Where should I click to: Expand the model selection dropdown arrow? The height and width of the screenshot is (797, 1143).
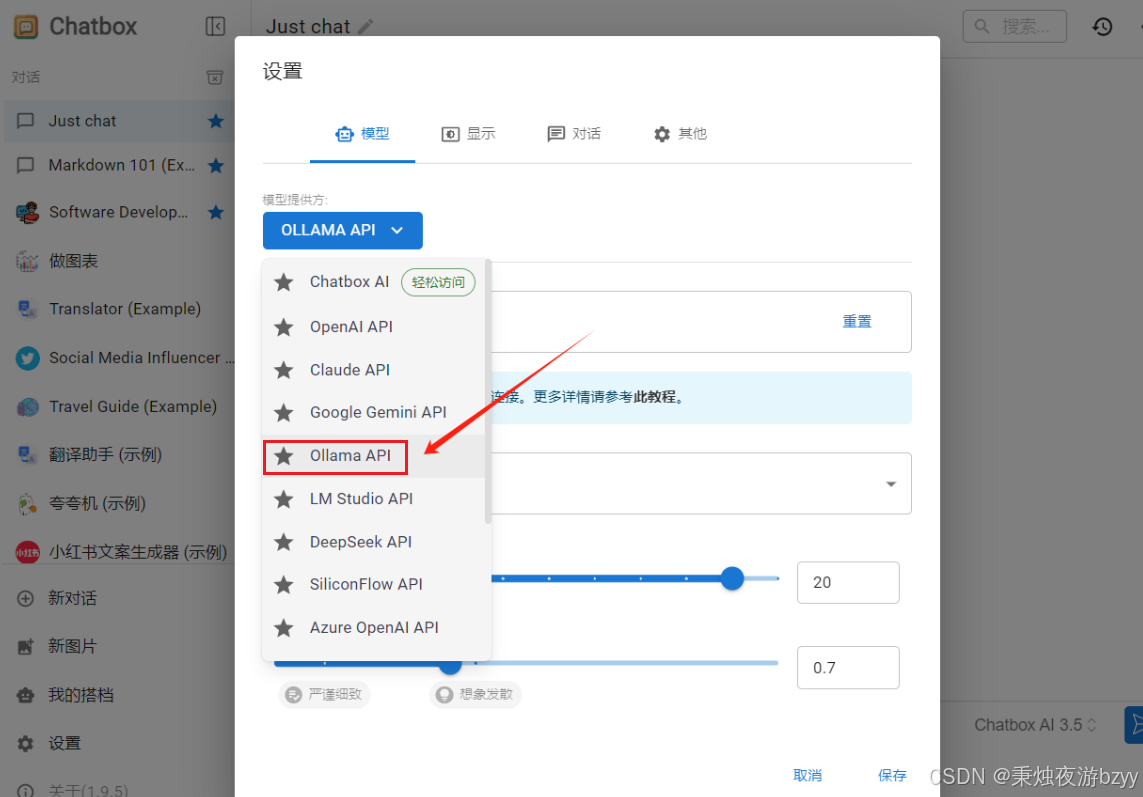pos(891,484)
